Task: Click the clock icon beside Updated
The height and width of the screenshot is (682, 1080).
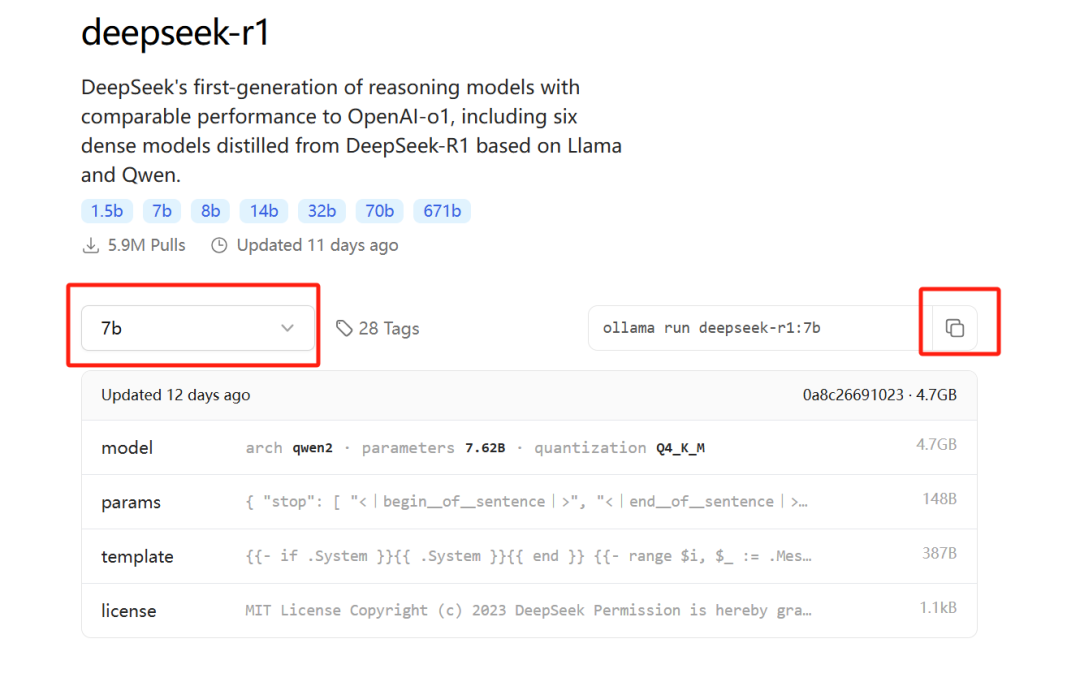Action: (x=219, y=245)
